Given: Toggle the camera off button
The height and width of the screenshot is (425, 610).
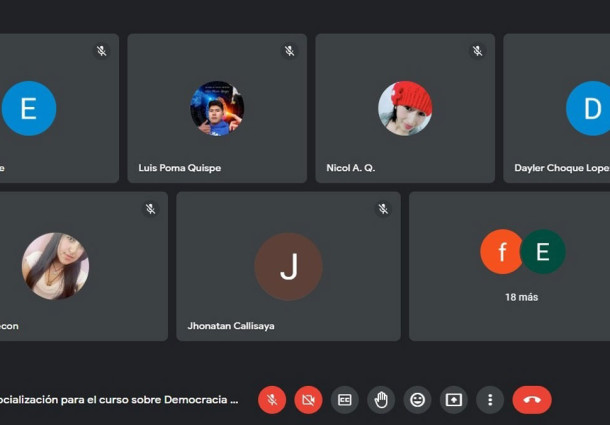Looking at the screenshot, I should [x=308, y=400].
